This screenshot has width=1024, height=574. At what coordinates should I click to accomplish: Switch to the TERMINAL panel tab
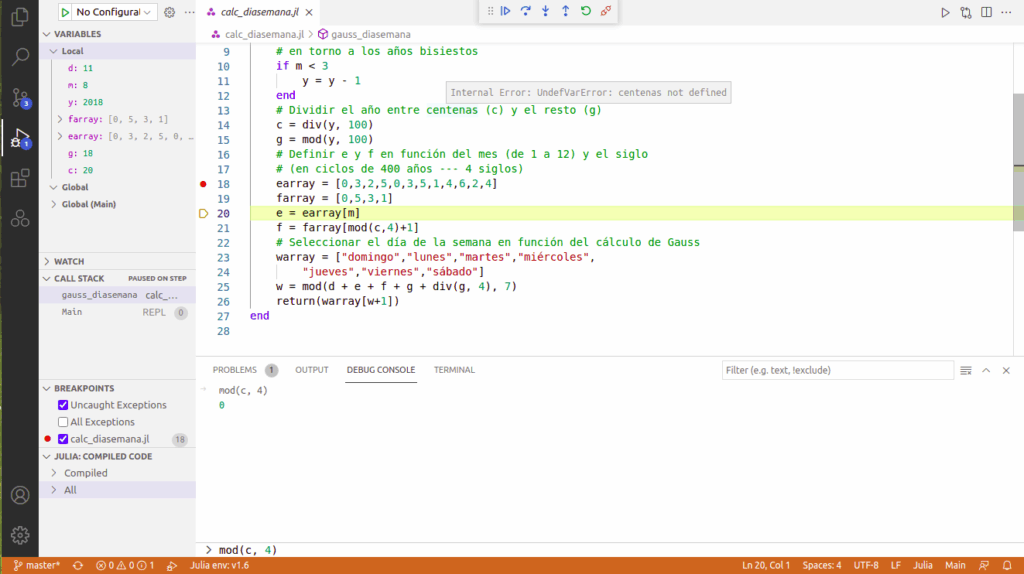tap(454, 370)
